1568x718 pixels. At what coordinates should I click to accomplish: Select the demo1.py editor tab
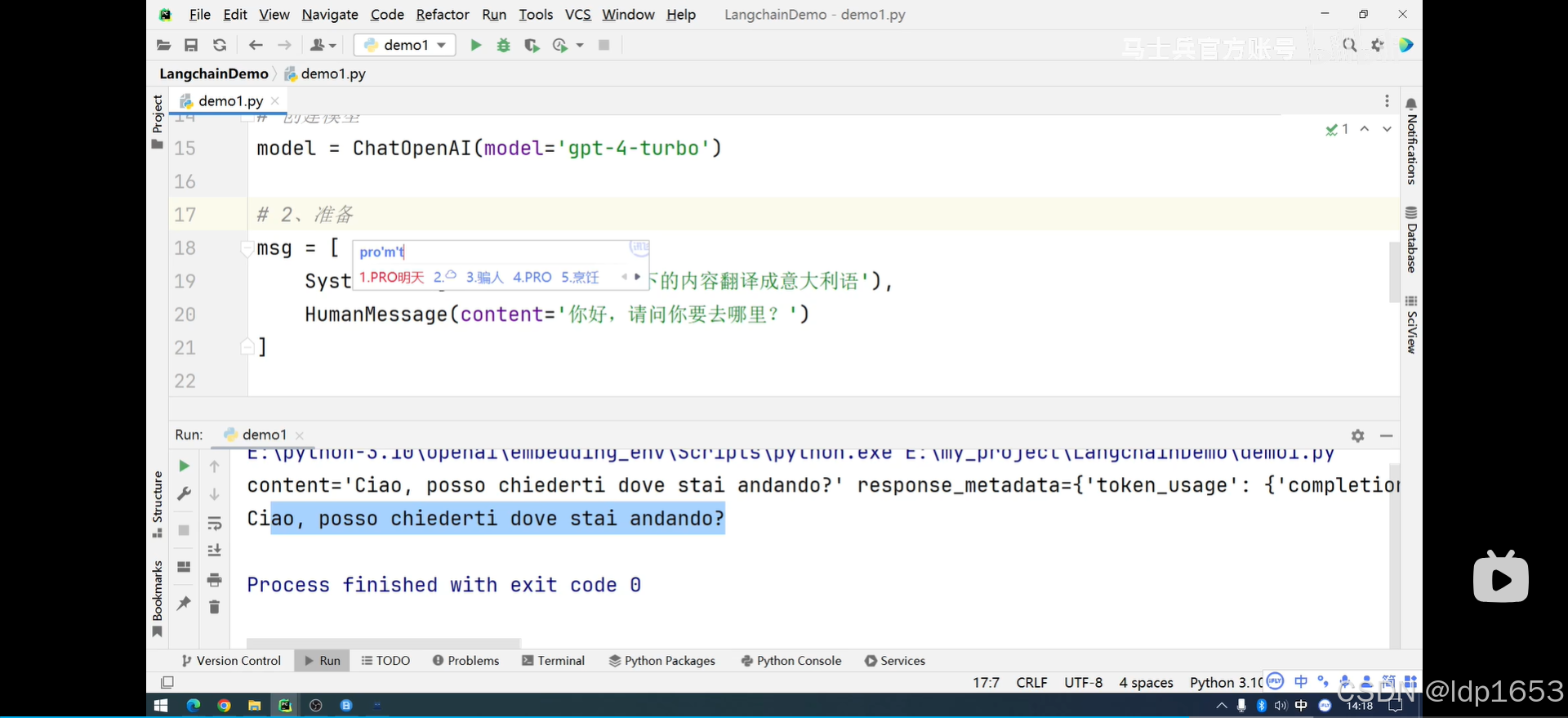point(230,100)
